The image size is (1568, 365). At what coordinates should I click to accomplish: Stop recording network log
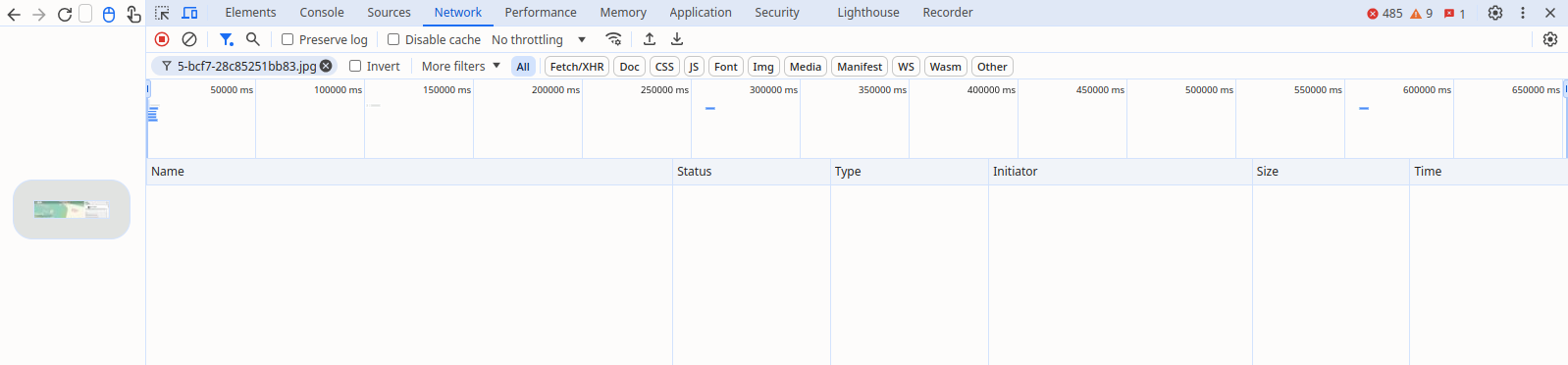(162, 39)
